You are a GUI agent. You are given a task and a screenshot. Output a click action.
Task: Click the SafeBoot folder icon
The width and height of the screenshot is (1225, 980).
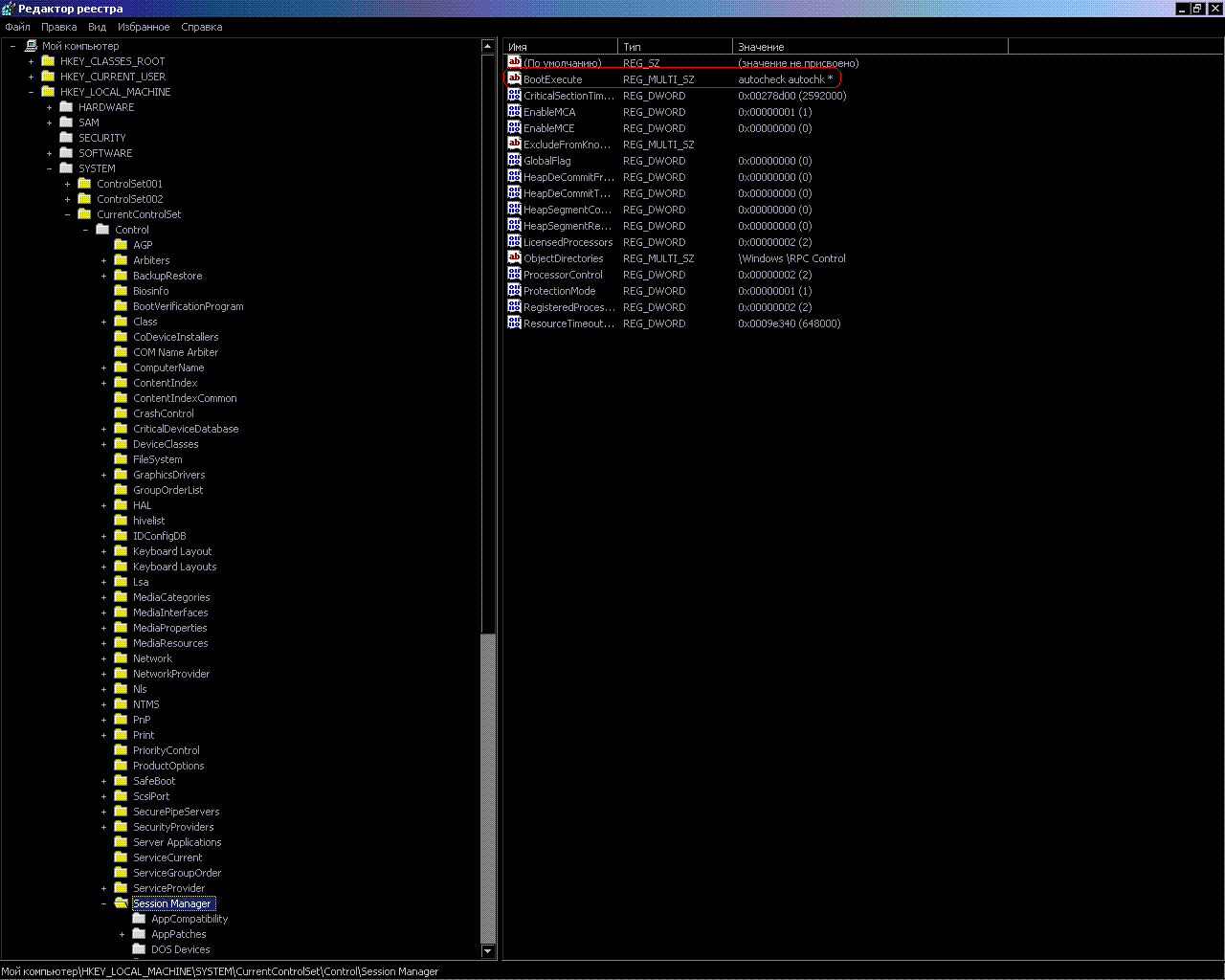pyautogui.click(x=121, y=781)
